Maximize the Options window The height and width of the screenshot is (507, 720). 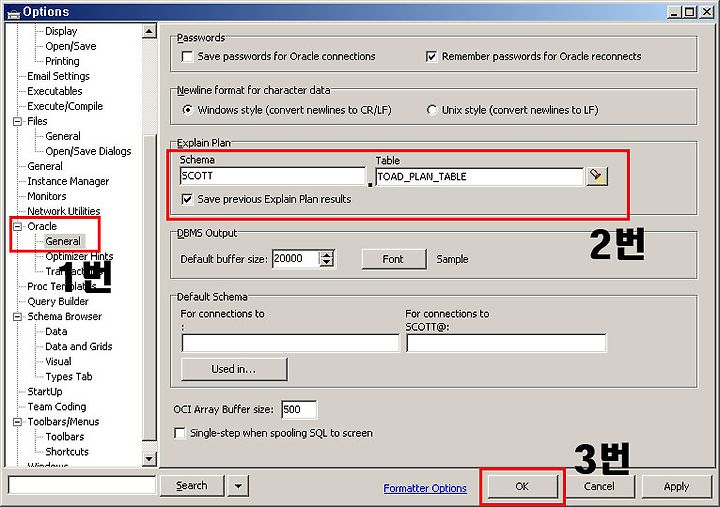pos(690,12)
